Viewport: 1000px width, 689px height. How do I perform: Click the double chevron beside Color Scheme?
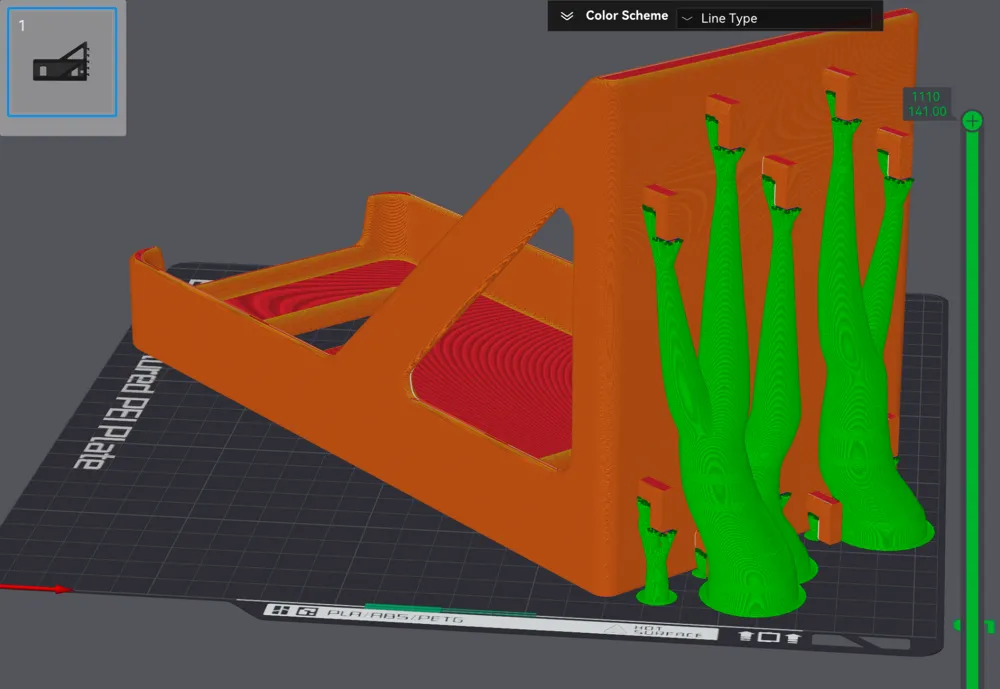(567, 16)
